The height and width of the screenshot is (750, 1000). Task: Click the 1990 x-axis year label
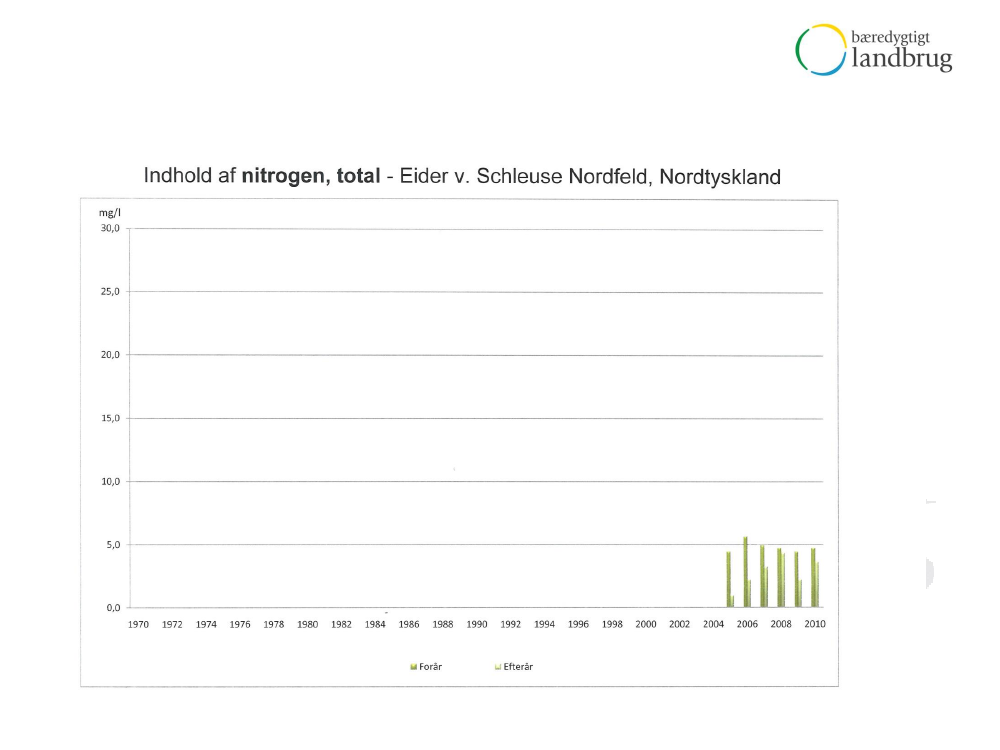(x=477, y=625)
